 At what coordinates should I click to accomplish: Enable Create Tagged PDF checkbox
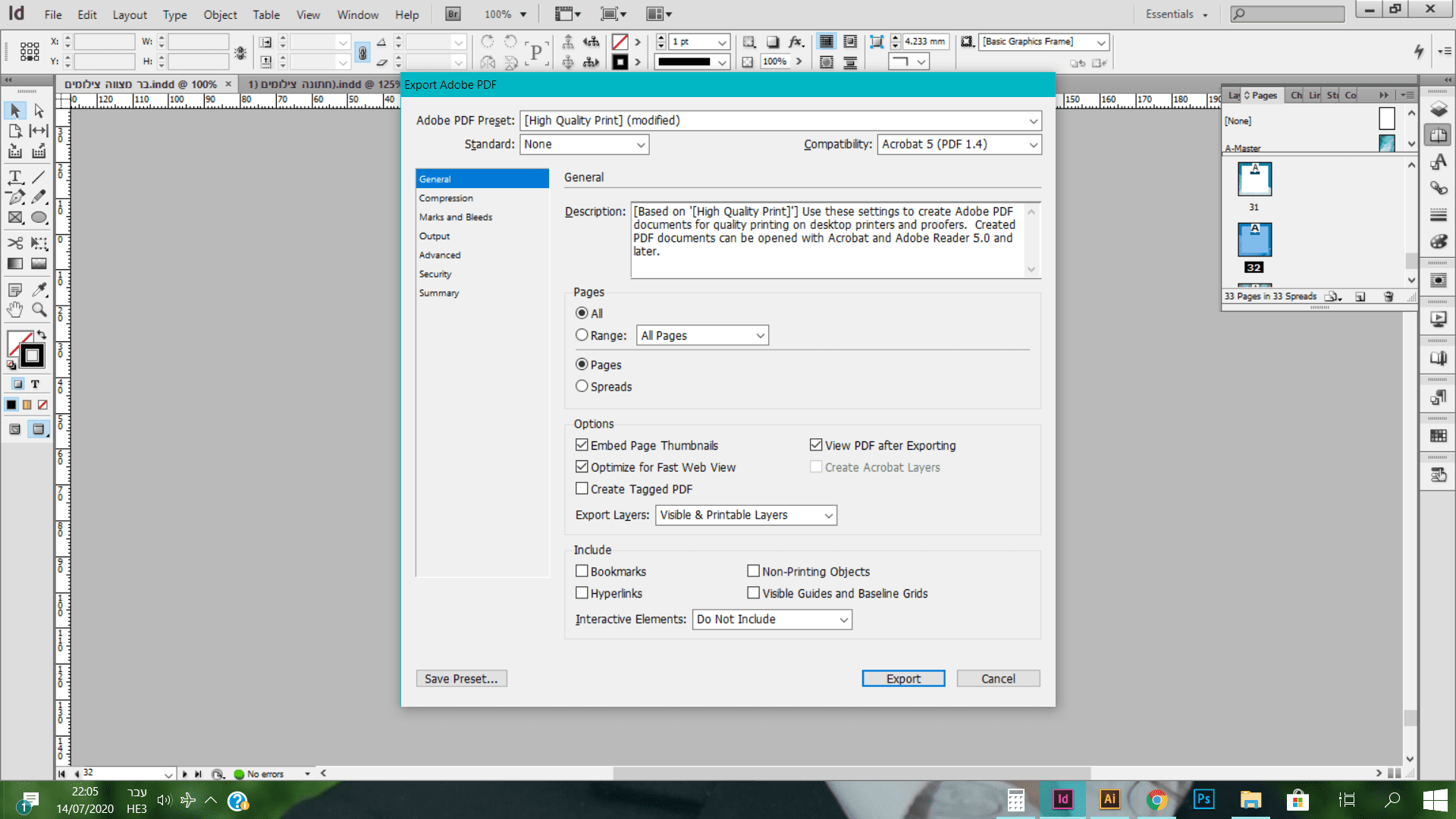[582, 489]
